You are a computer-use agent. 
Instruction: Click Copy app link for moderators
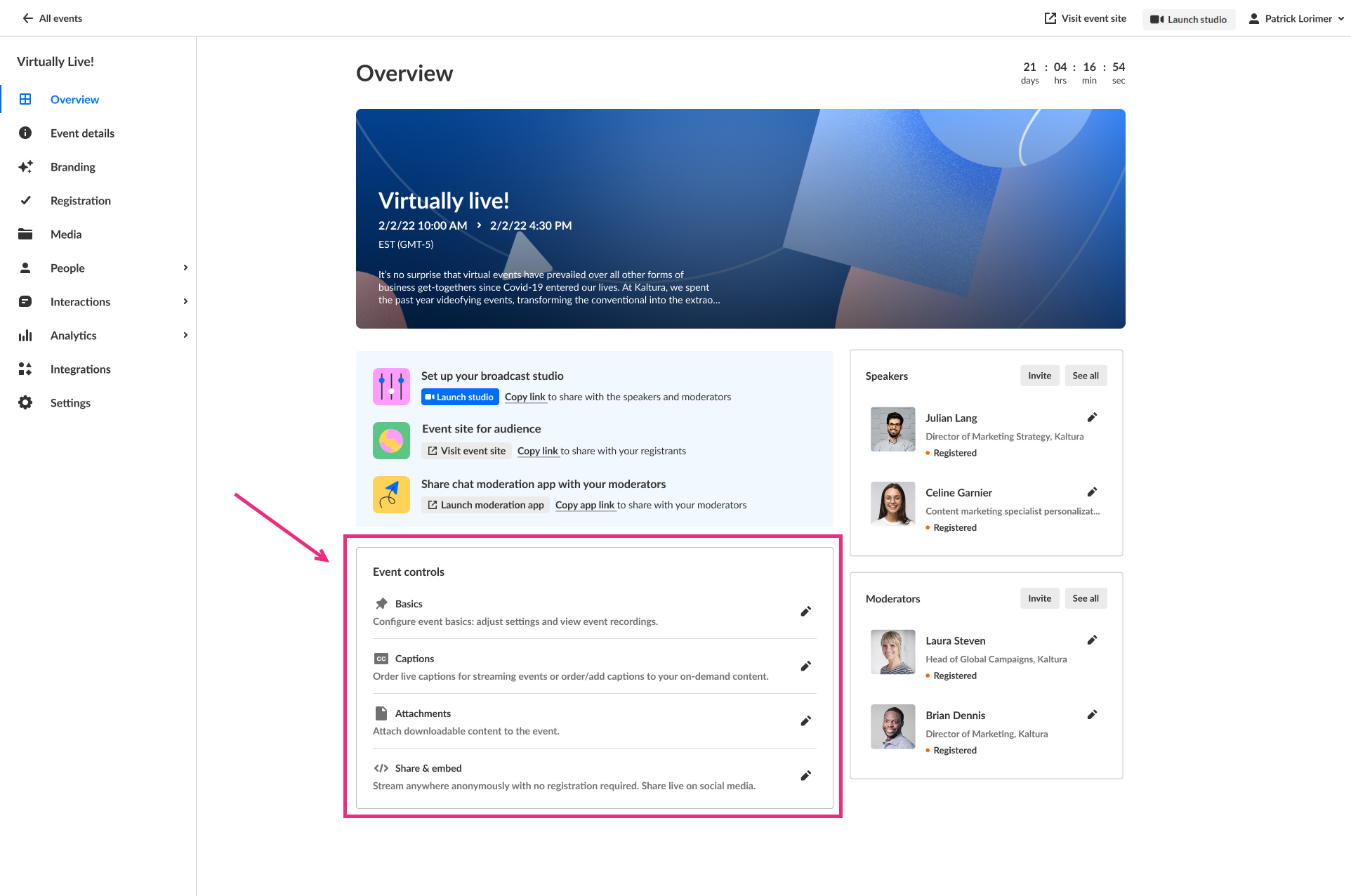pyautogui.click(x=585, y=505)
